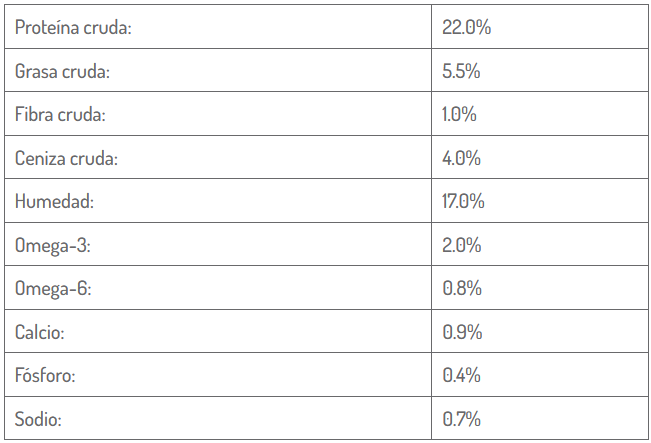
Task: Click the "Sodio:" label cell
Action: pyautogui.click(x=39, y=419)
